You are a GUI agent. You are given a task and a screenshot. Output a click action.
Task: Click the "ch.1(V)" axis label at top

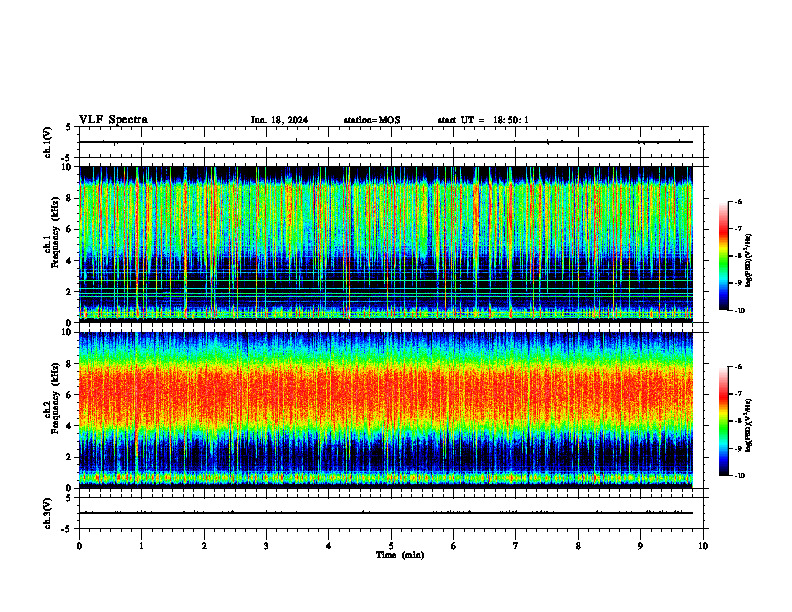click(x=48, y=142)
